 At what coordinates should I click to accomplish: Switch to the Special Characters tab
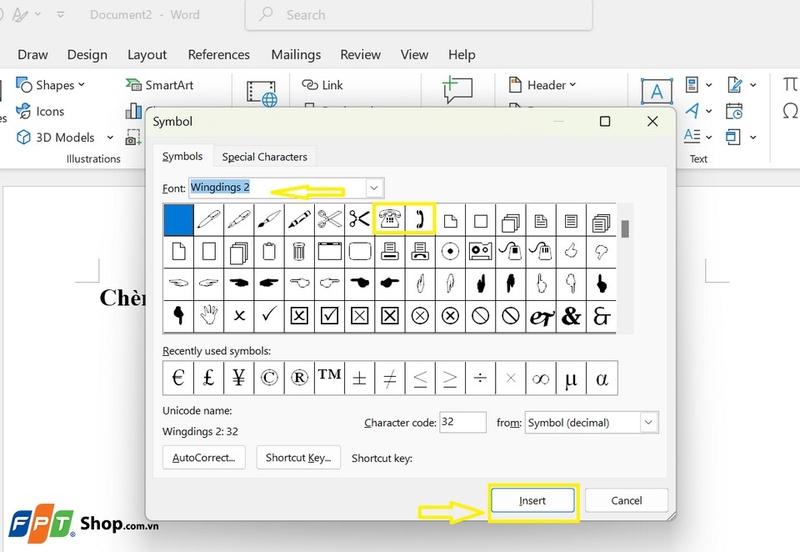264,157
